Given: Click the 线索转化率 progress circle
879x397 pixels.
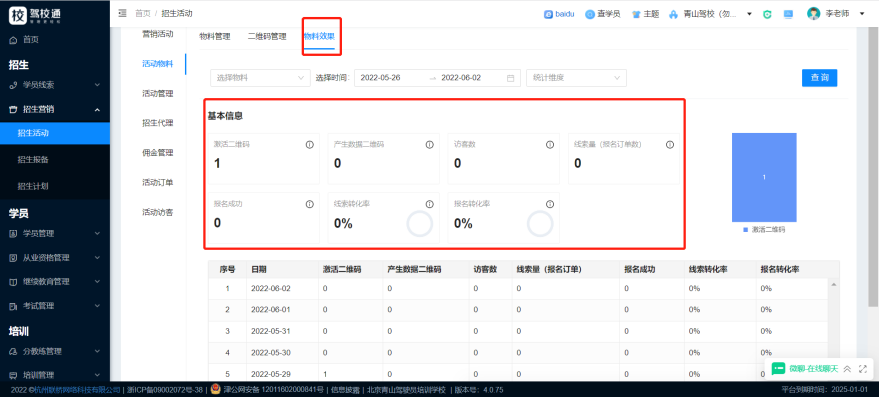Looking at the screenshot, I should point(420,224).
